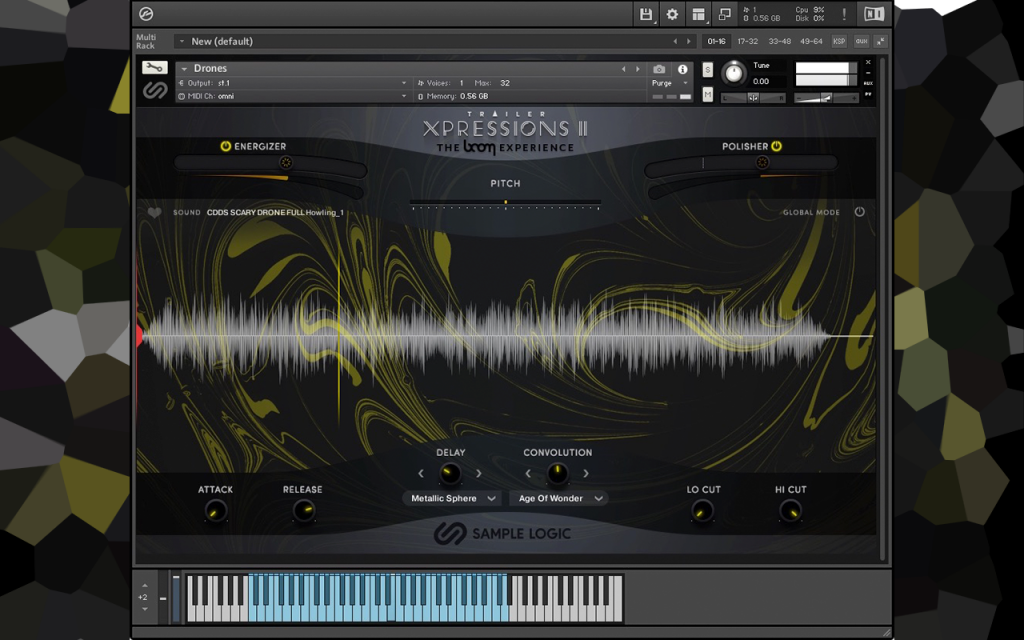Open the New (default) multi dropdown arrow
1024x640 pixels.
coord(182,41)
